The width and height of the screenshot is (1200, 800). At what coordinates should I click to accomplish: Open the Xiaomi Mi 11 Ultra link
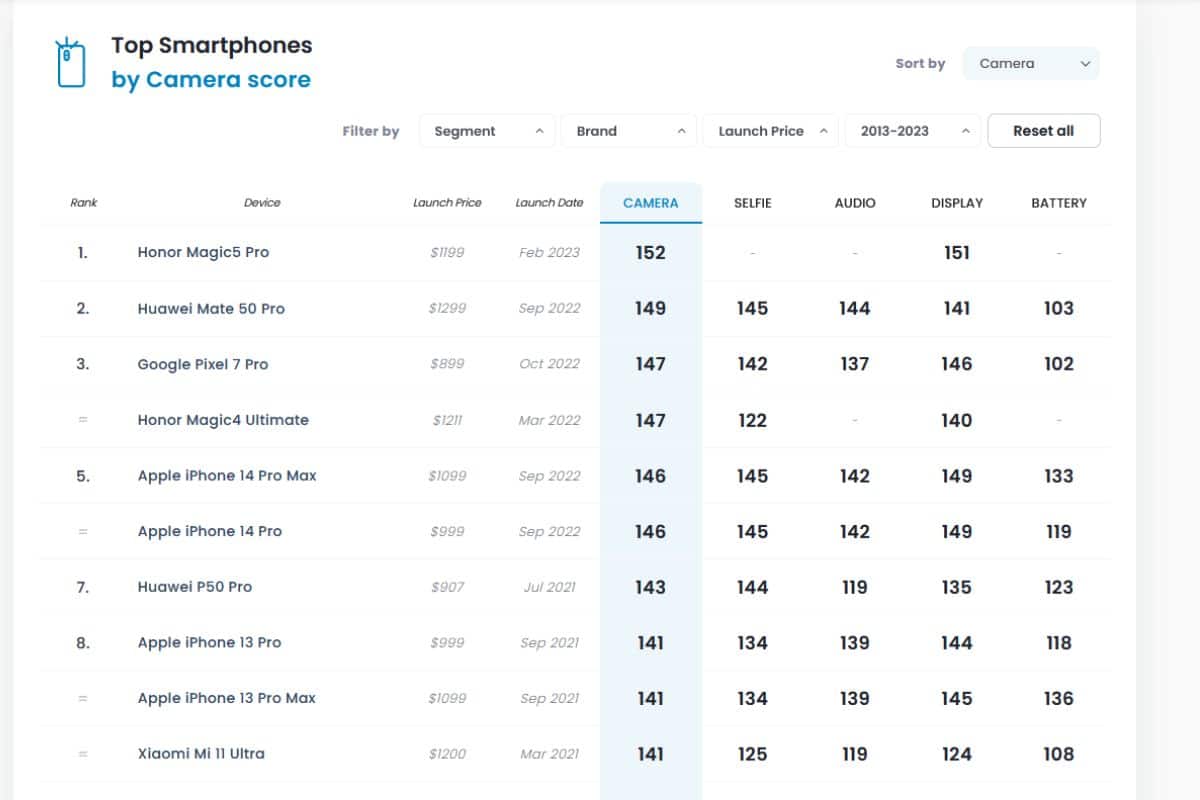(201, 754)
